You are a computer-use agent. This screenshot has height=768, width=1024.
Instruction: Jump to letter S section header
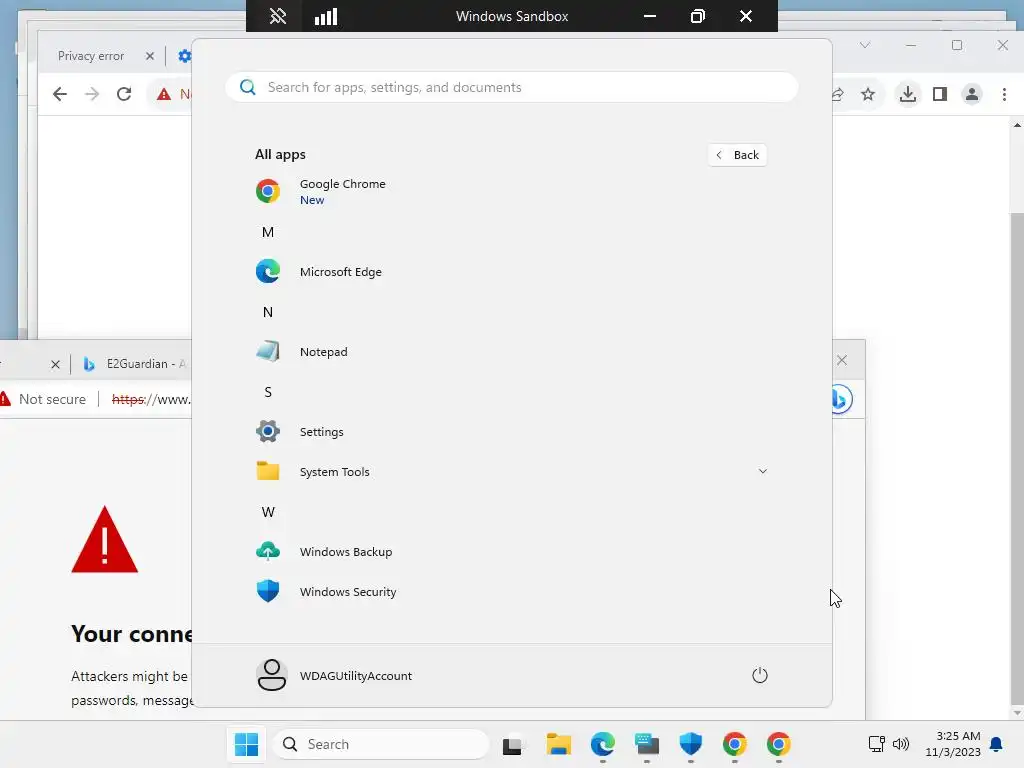(x=268, y=392)
